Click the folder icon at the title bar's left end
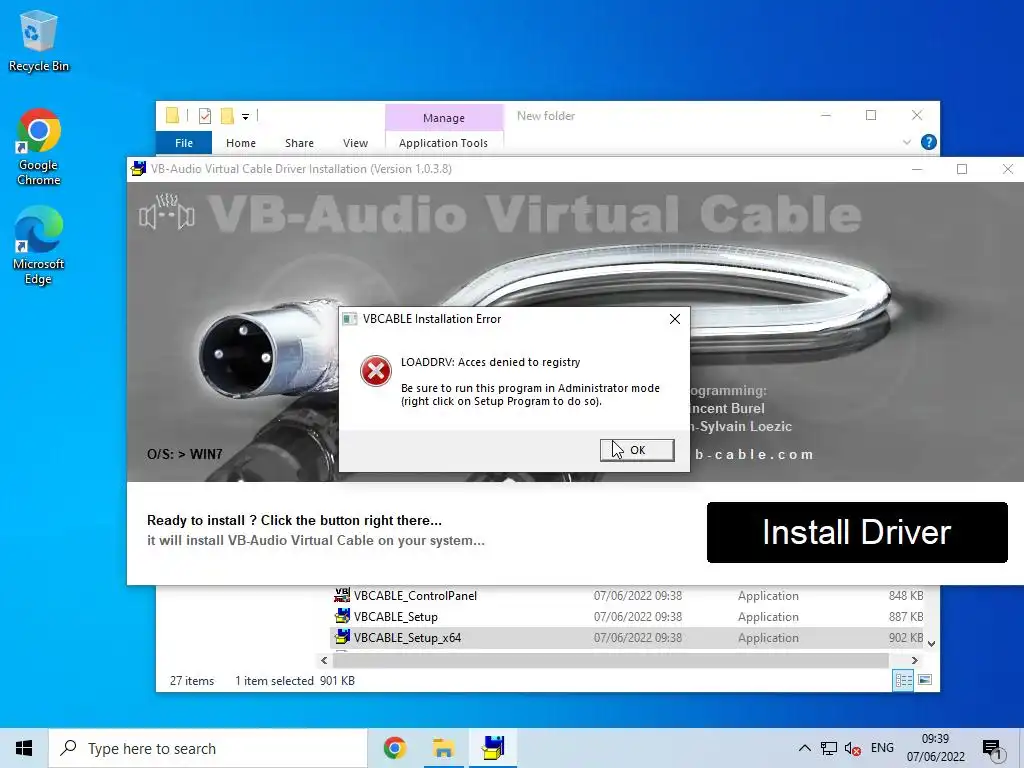Screen dimensions: 1024x768 click(172, 116)
